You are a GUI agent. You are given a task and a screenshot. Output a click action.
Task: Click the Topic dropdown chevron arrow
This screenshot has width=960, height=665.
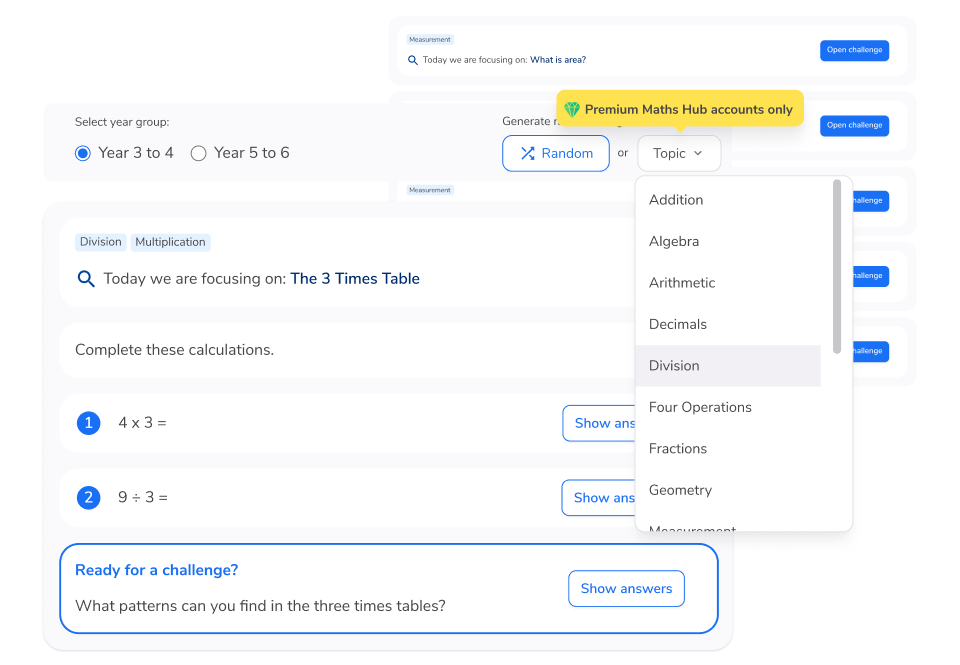tap(698, 153)
